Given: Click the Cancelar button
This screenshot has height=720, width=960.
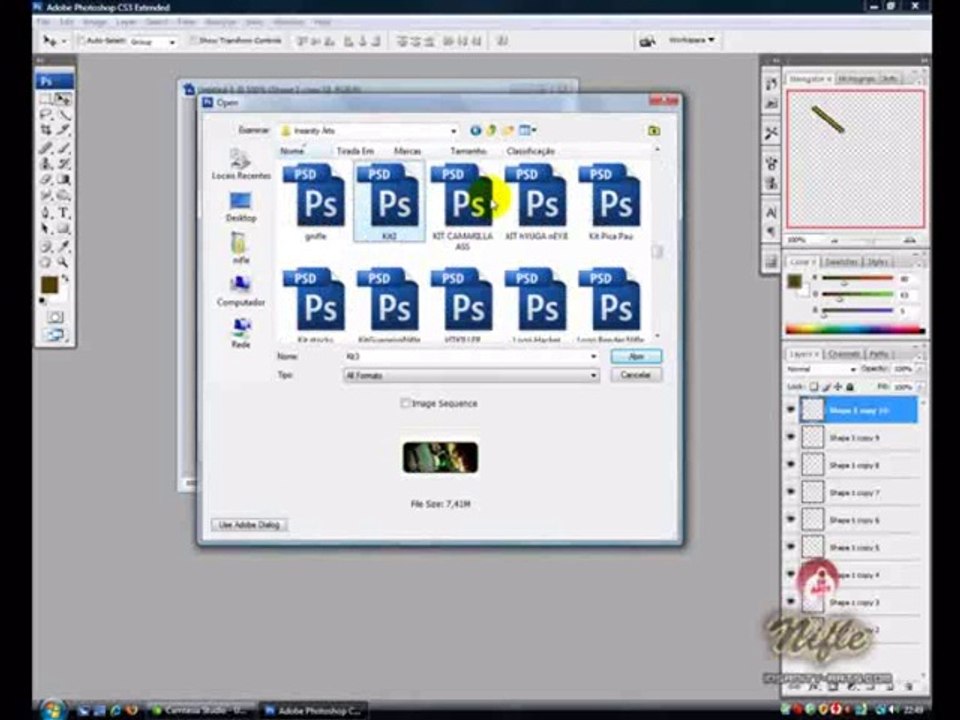Looking at the screenshot, I should 636,375.
